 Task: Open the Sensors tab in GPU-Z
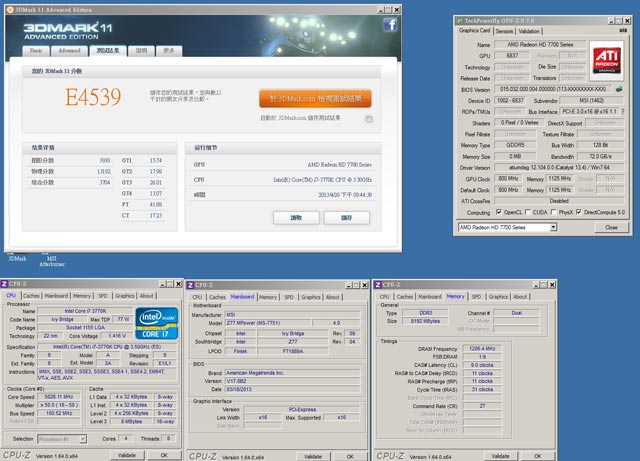point(504,31)
